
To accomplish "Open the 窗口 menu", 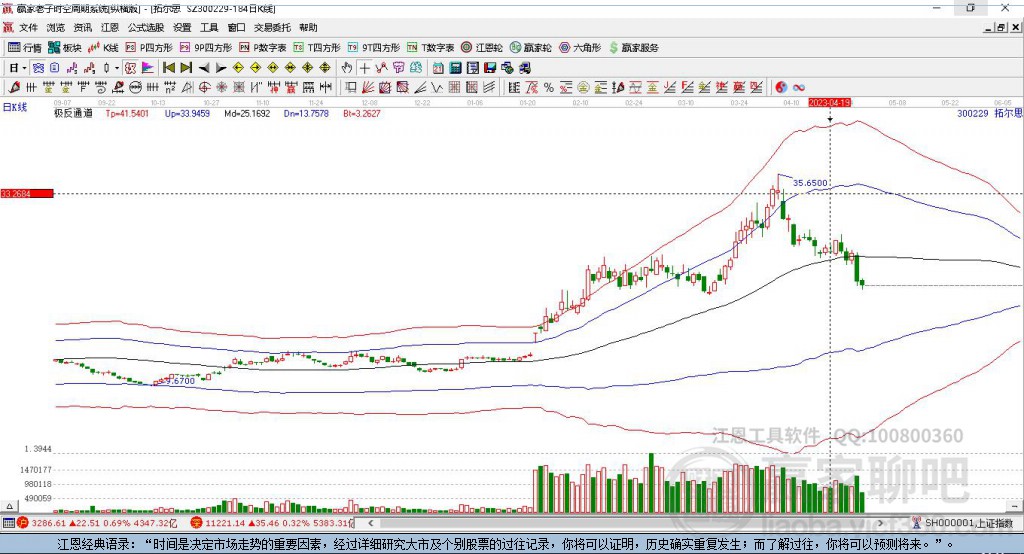I will tap(236, 27).
